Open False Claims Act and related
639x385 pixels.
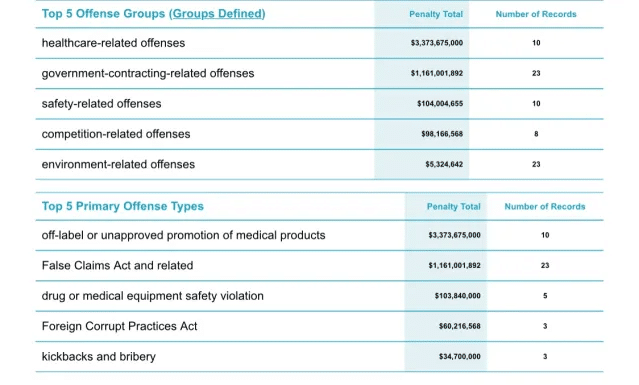[117, 266]
